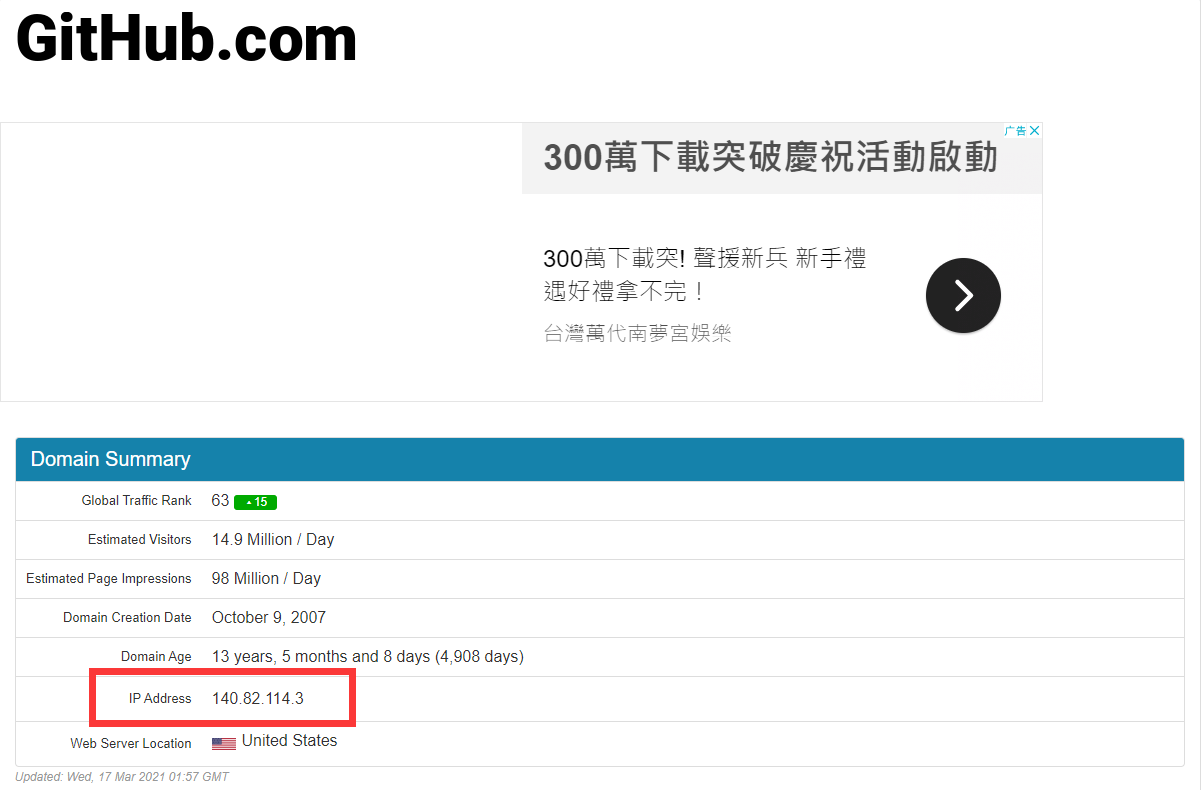Click the 98 Million / Day impressions value
The width and height of the screenshot is (1201, 790).
tap(266, 578)
